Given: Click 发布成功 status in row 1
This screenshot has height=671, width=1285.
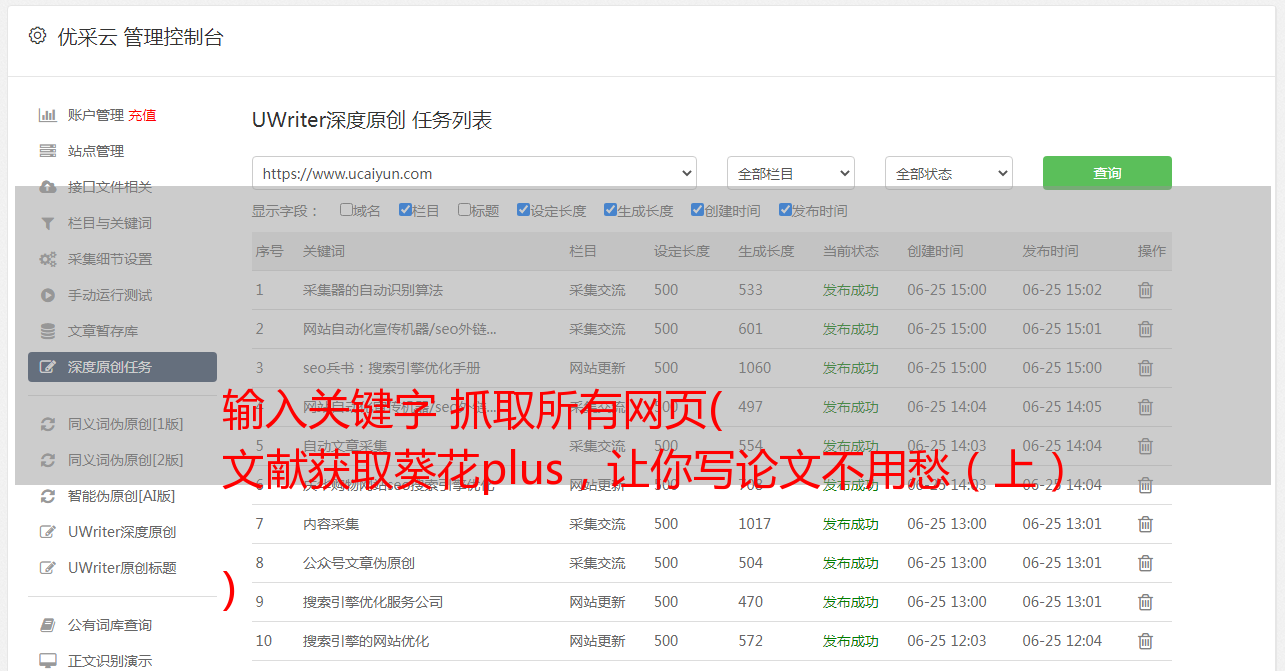Looking at the screenshot, I should 851,290.
